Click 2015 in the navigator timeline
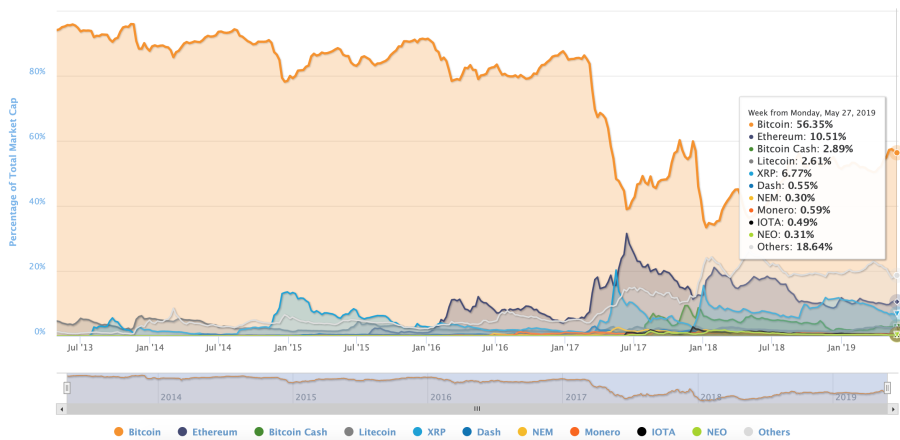The image size is (900, 440). (304, 397)
